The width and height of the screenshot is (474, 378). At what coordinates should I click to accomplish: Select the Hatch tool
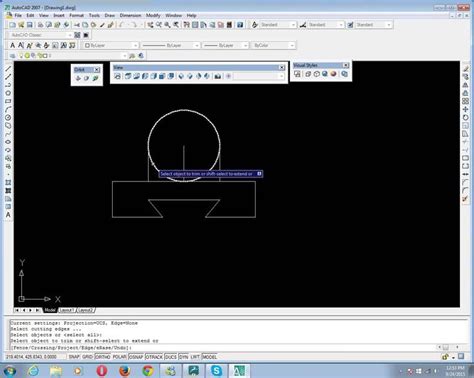(x=8, y=182)
